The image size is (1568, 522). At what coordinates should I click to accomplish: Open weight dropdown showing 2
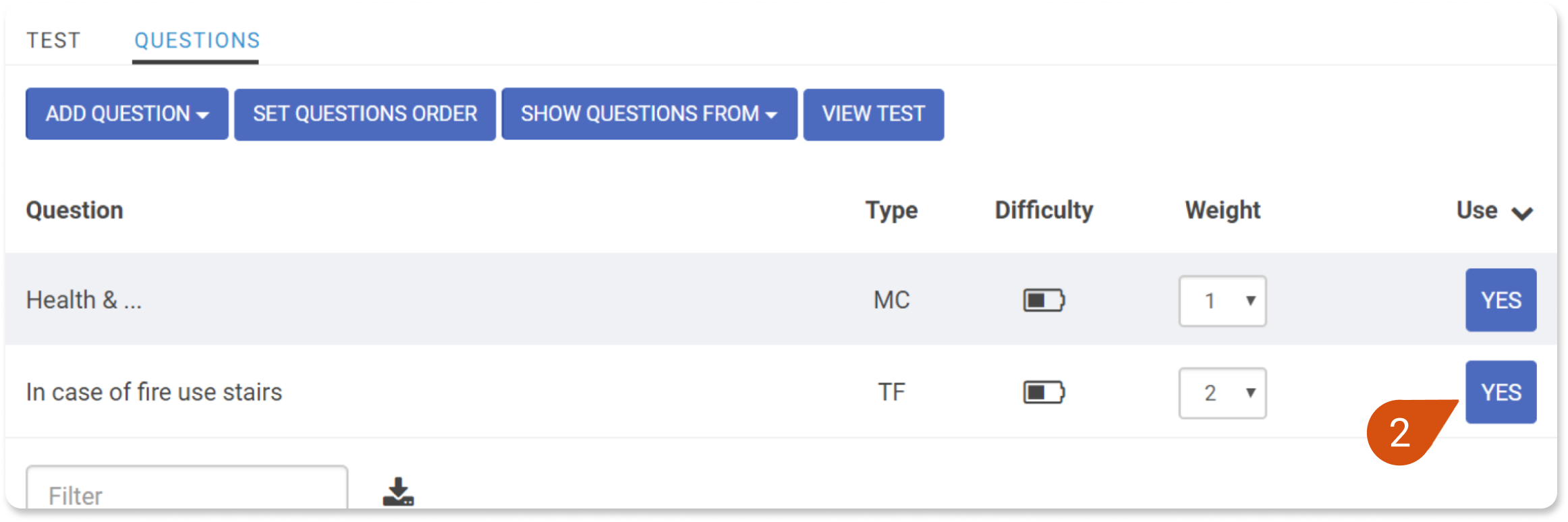[1223, 393]
